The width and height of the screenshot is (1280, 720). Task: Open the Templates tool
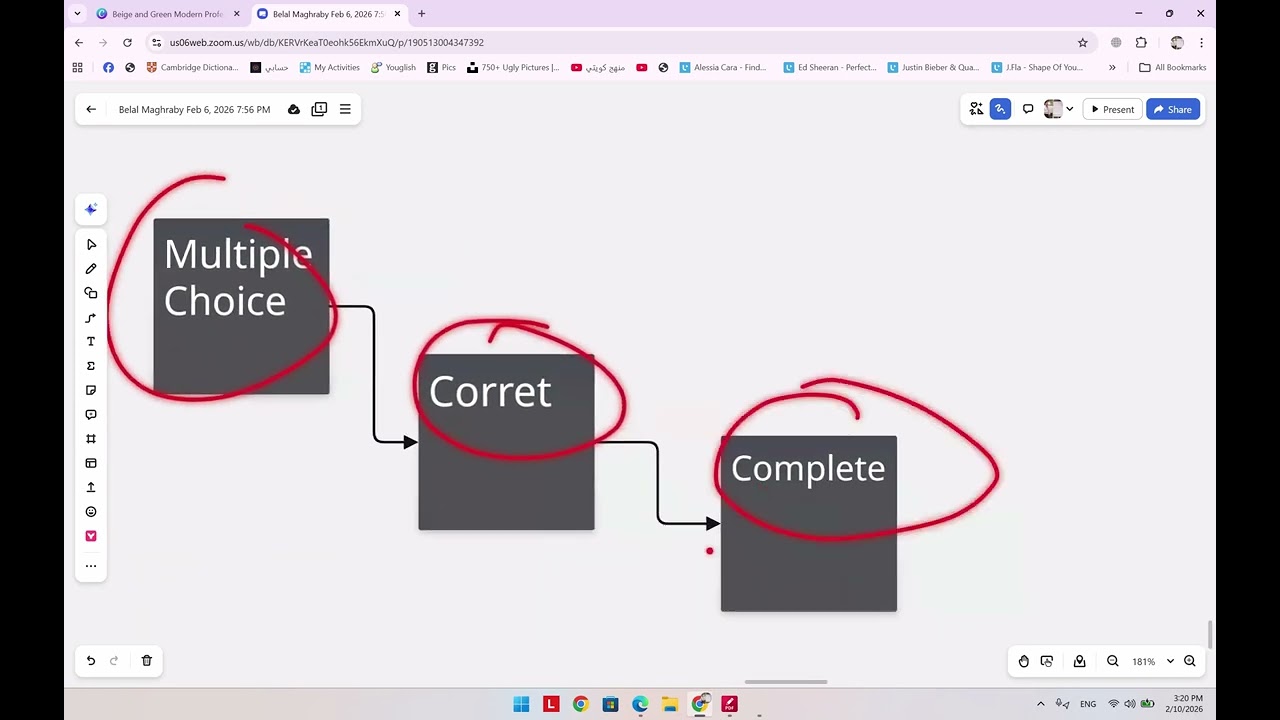click(x=91, y=463)
